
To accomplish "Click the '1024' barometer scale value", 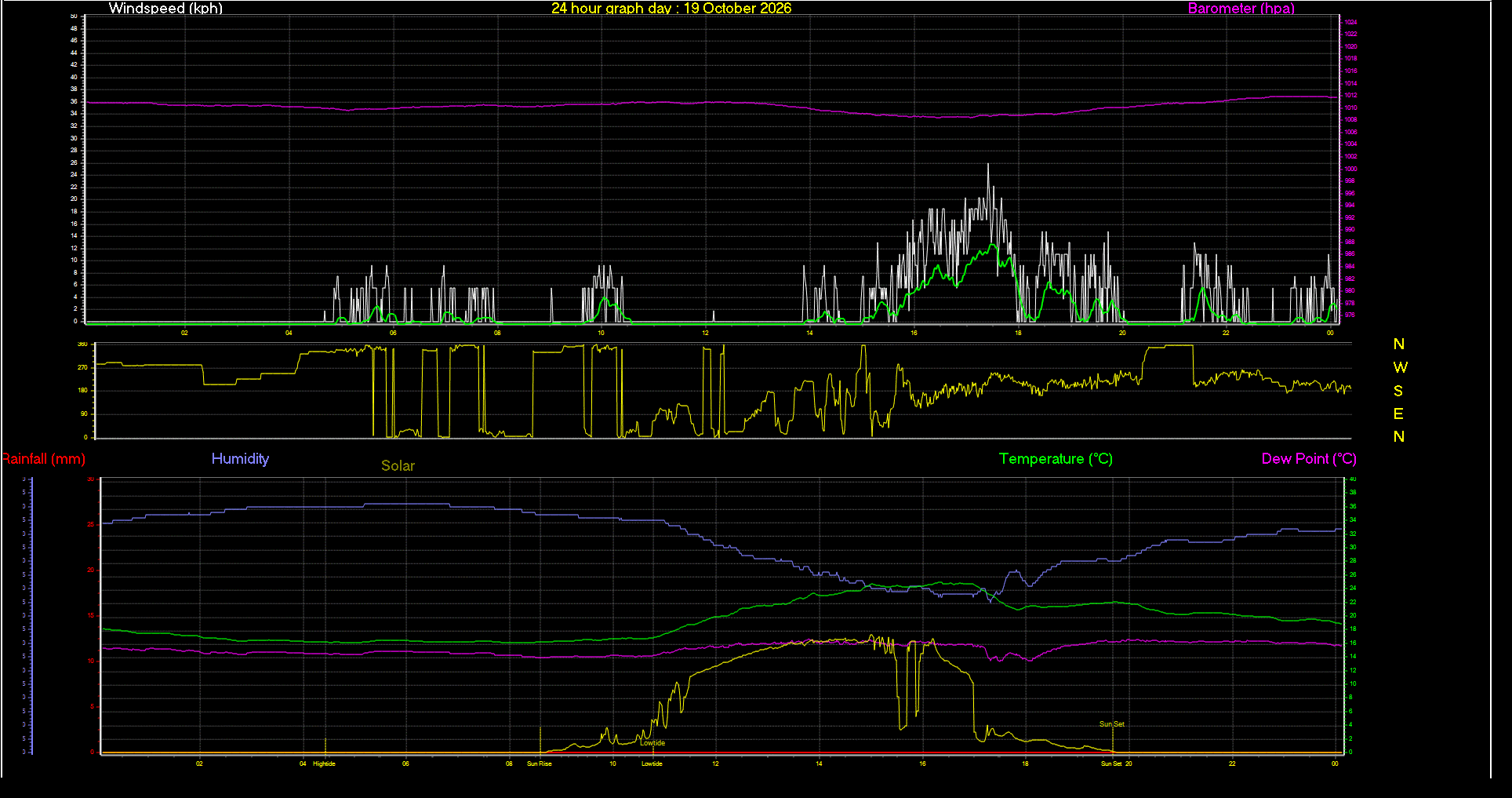I will click(1350, 23).
